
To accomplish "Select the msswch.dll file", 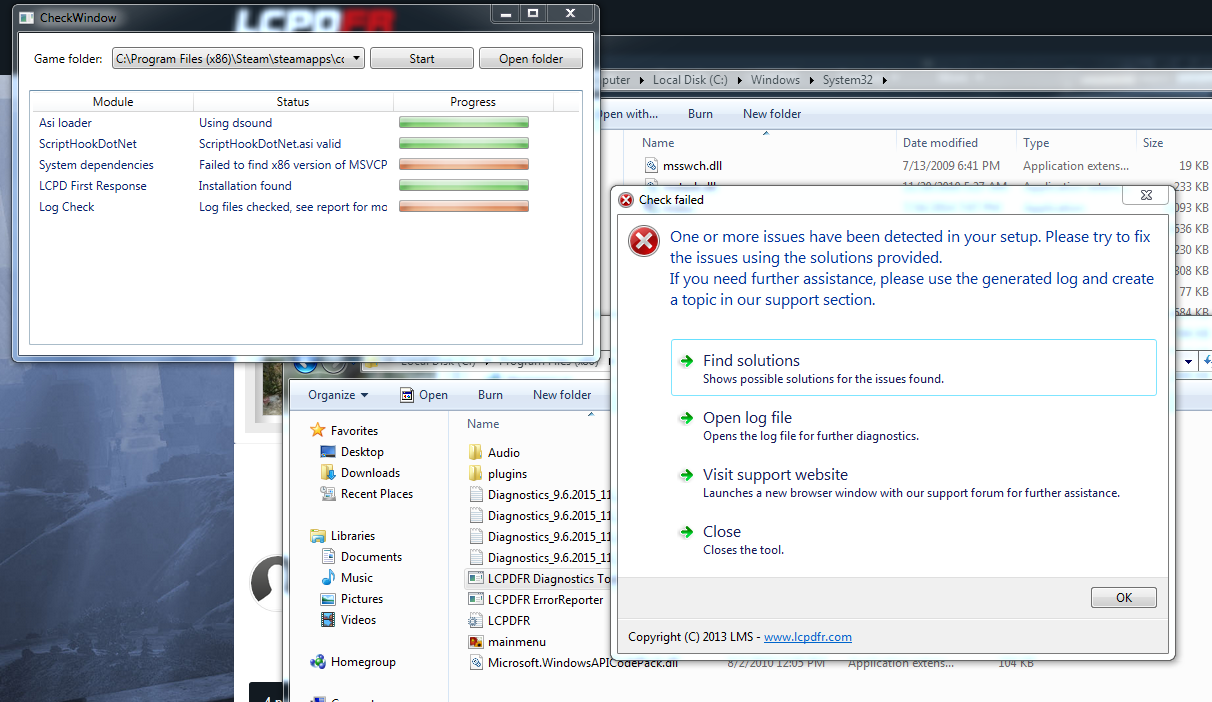I will point(691,166).
